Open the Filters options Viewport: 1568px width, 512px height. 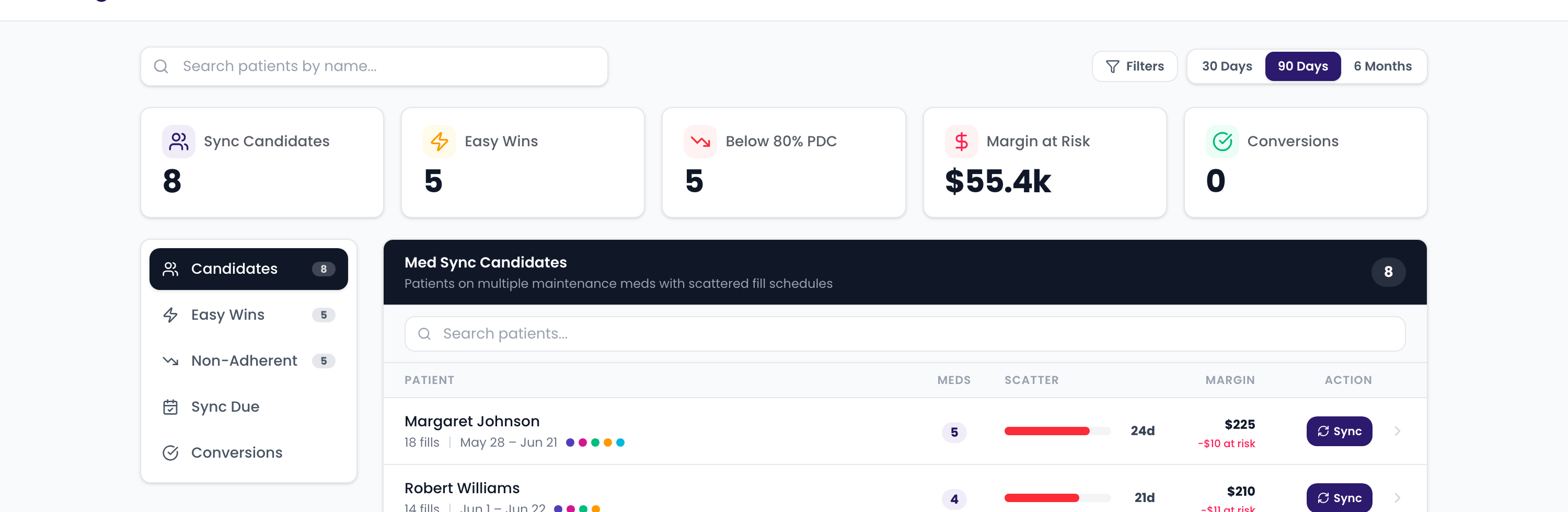coord(1134,66)
